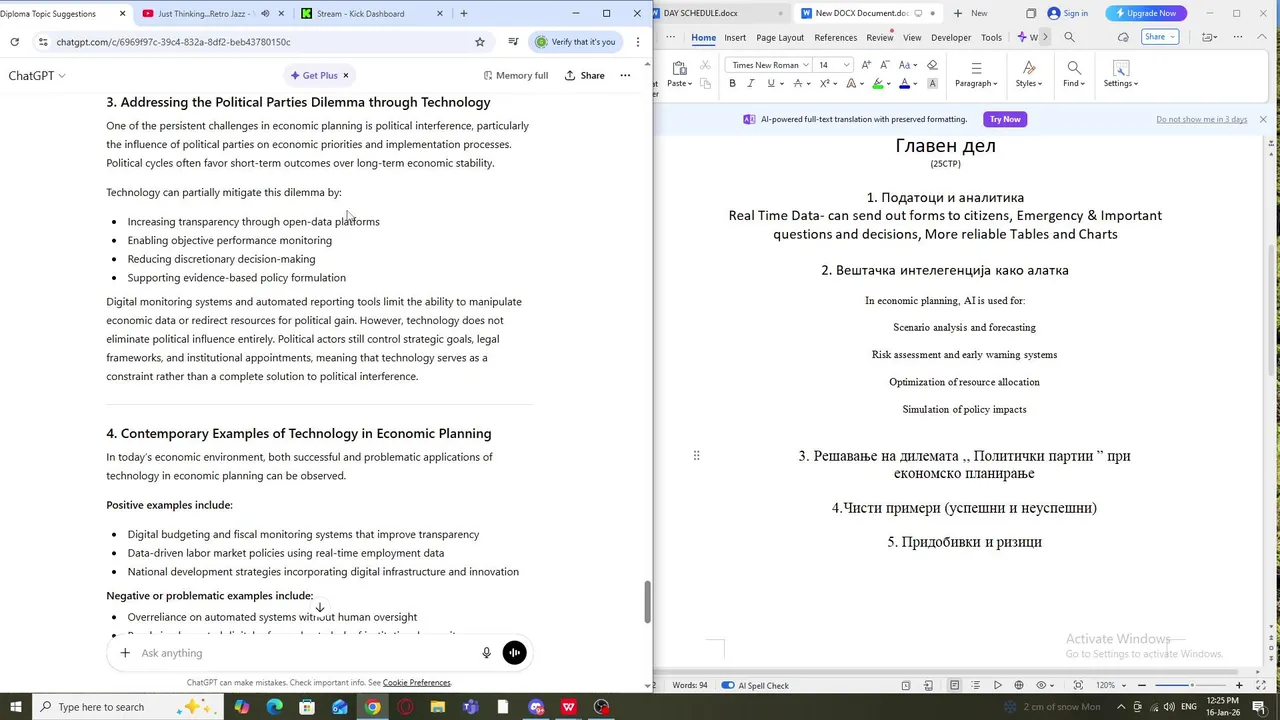Toggle the AI Spell Check switch
This screenshot has height=720, width=1280.
[728, 685]
